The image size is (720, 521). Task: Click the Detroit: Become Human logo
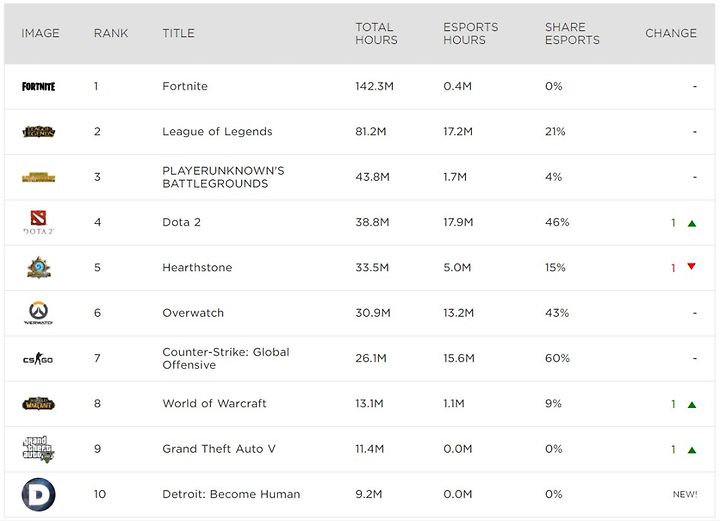pos(39,494)
